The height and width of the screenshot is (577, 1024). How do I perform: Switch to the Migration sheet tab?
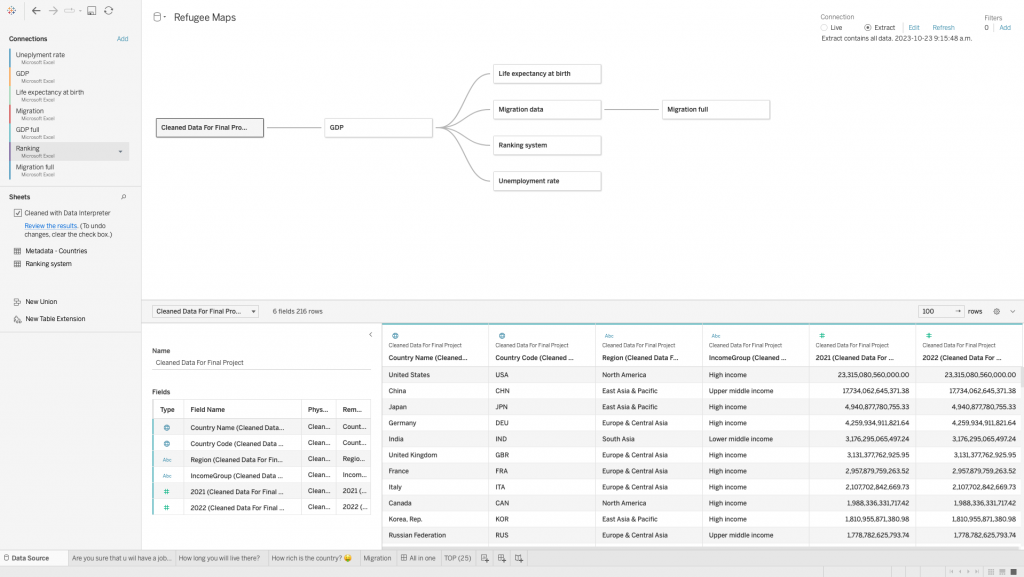tap(377, 559)
